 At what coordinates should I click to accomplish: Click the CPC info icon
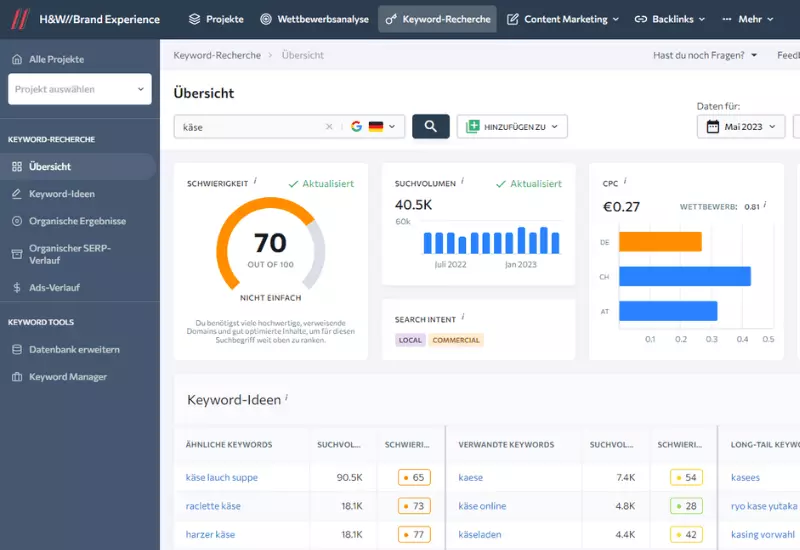point(625,181)
